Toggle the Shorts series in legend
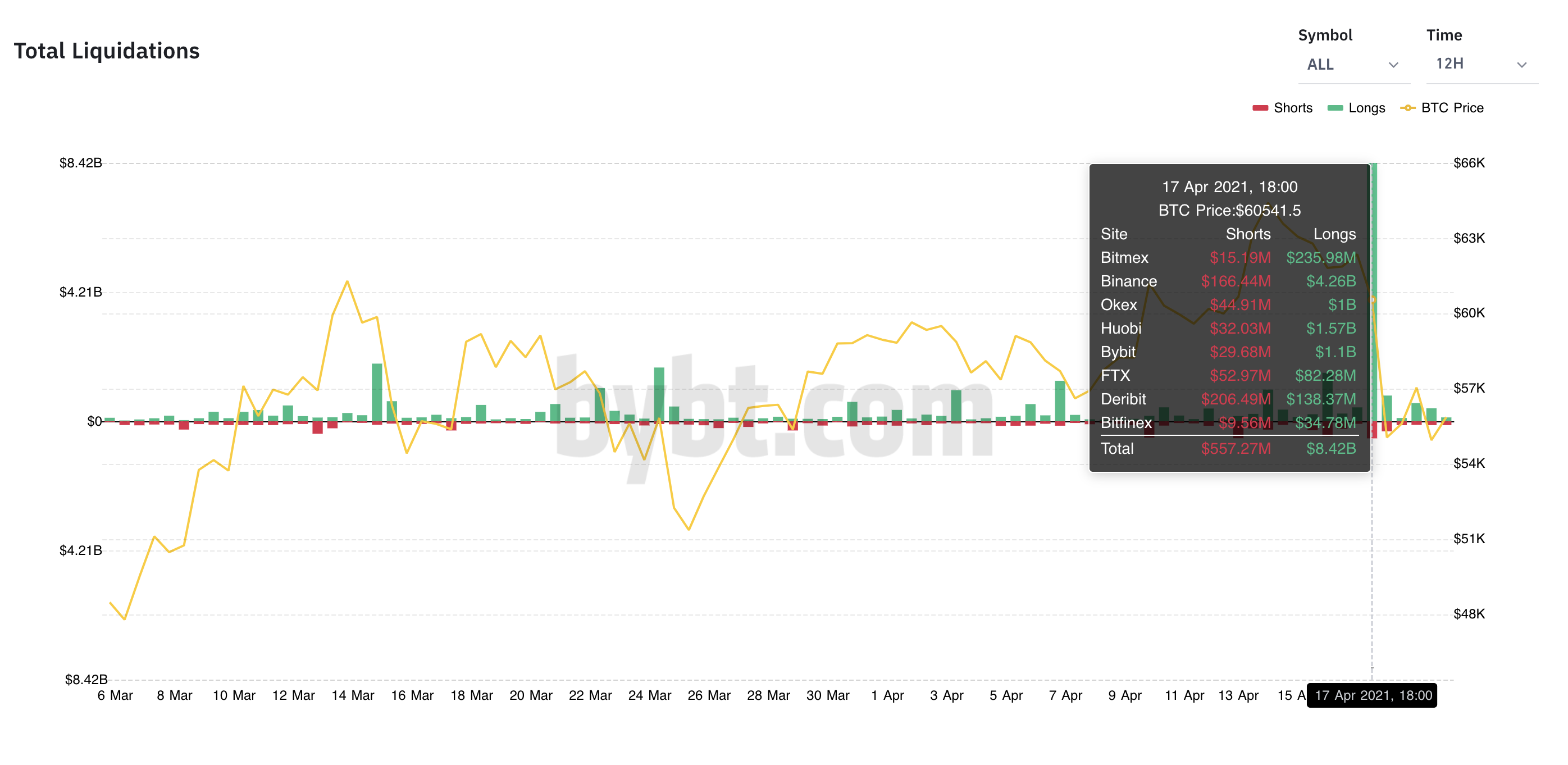Image resolution: width=1568 pixels, height=765 pixels. [1282, 108]
